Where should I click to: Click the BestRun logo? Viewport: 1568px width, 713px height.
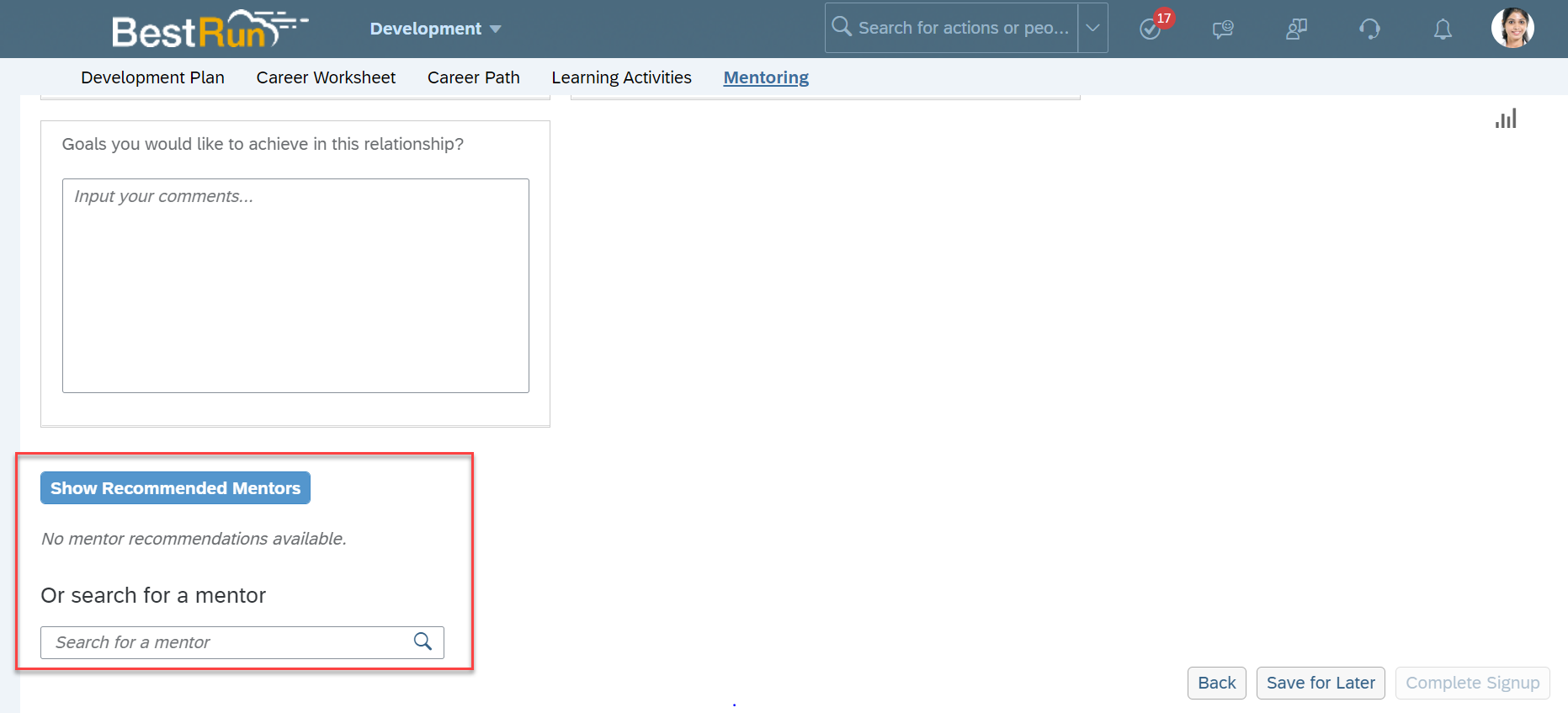210,29
